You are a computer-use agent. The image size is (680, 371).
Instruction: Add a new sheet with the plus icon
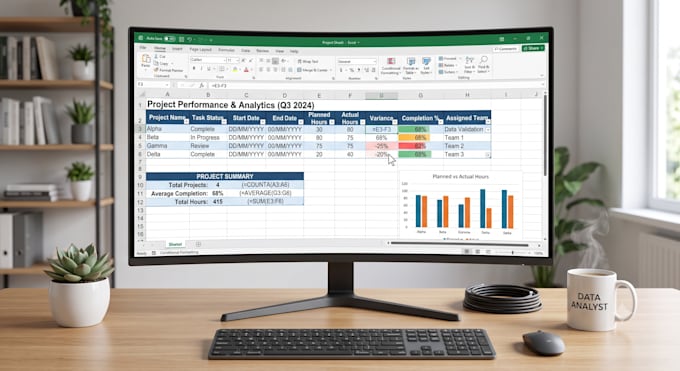[198, 244]
